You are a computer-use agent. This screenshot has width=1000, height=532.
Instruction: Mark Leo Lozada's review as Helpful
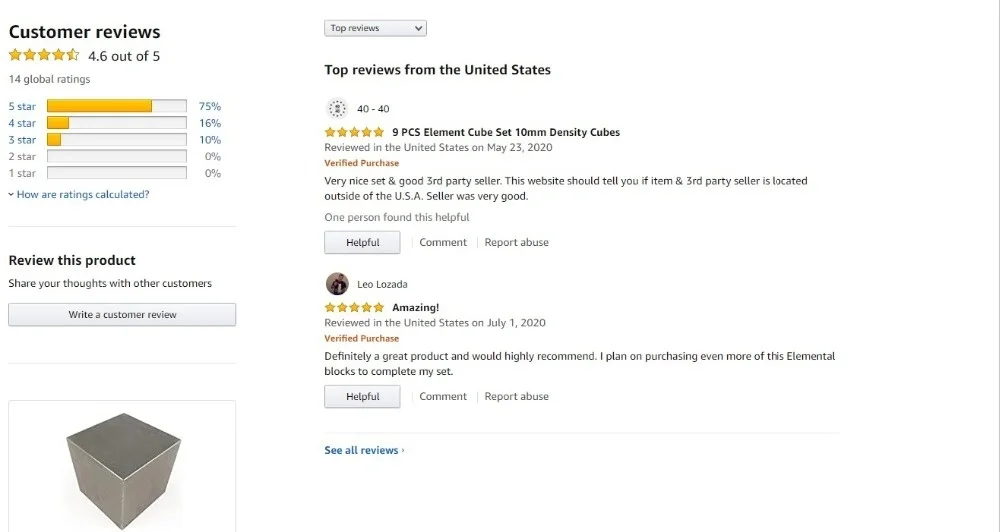[362, 397]
